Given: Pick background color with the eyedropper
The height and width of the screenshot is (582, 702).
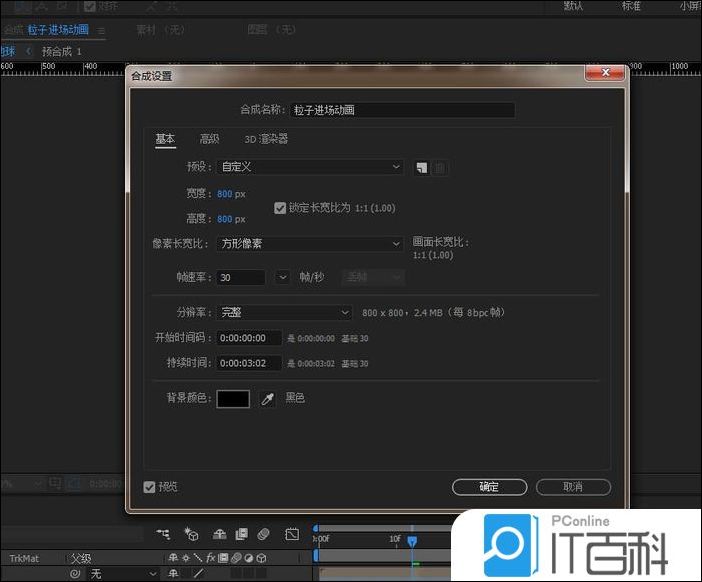Looking at the screenshot, I should (x=267, y=398).
